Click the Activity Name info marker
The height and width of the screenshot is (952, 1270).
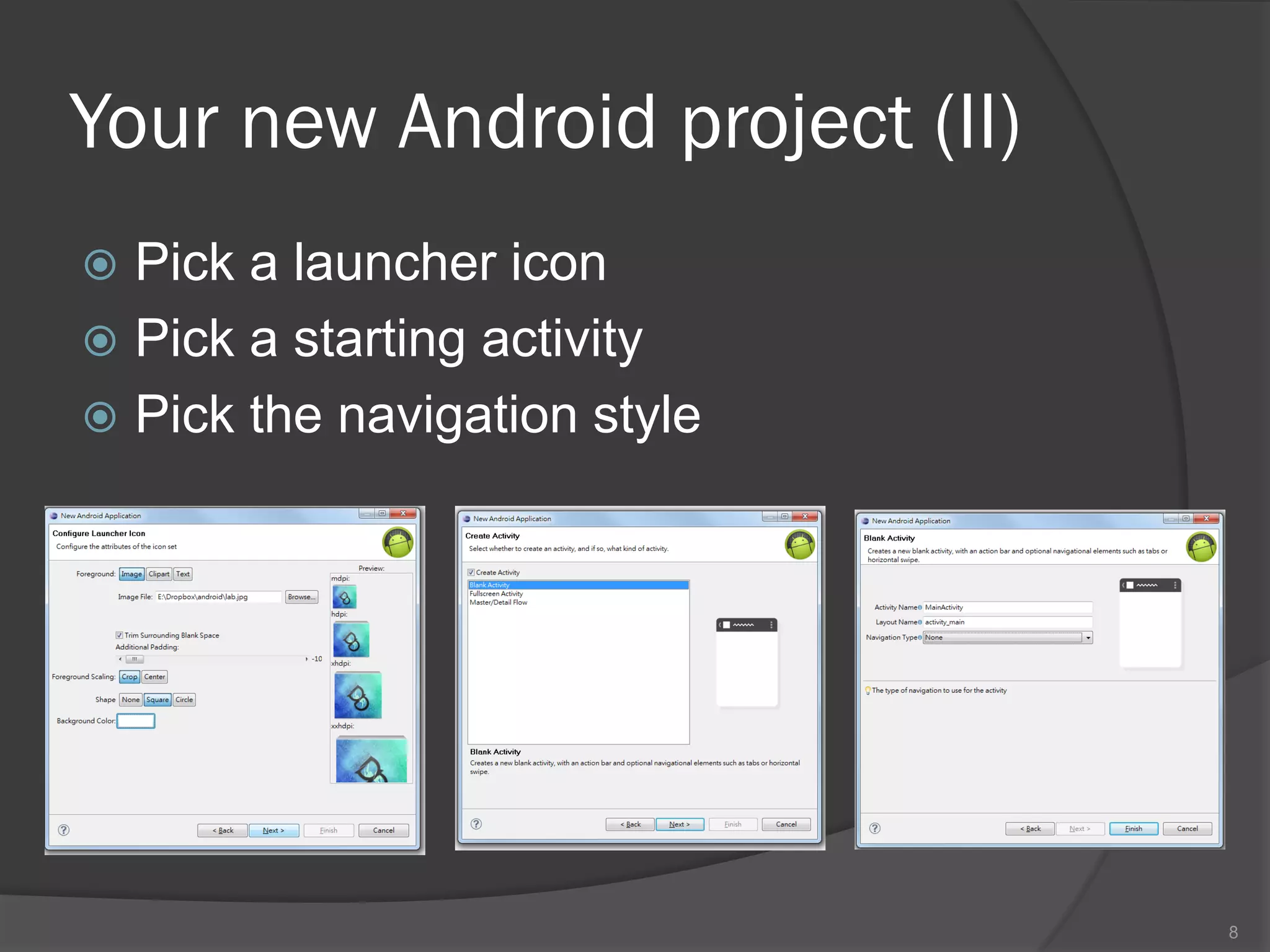[920, 607]
